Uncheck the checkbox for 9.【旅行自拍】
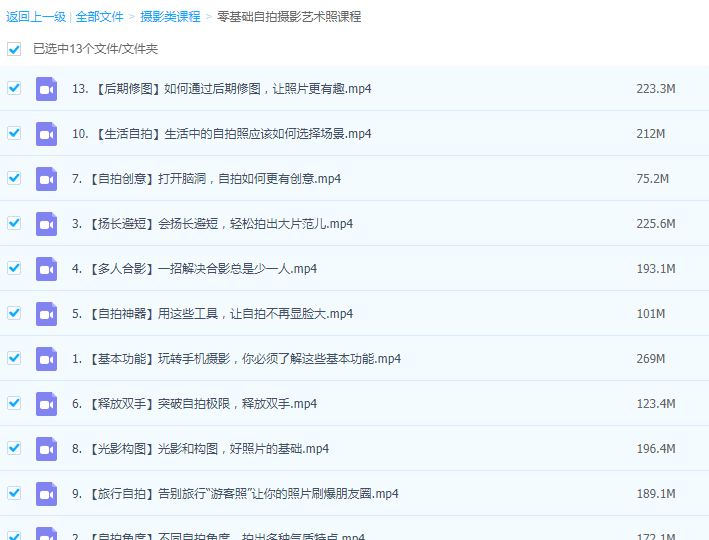709x540 pixels. click(x=14, y=493)
